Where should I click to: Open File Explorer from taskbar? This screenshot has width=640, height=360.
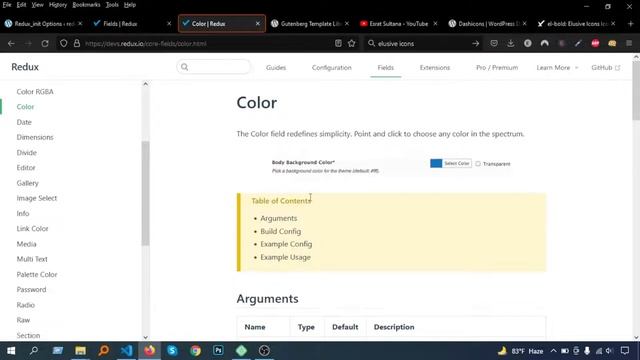tap(80, 351)
